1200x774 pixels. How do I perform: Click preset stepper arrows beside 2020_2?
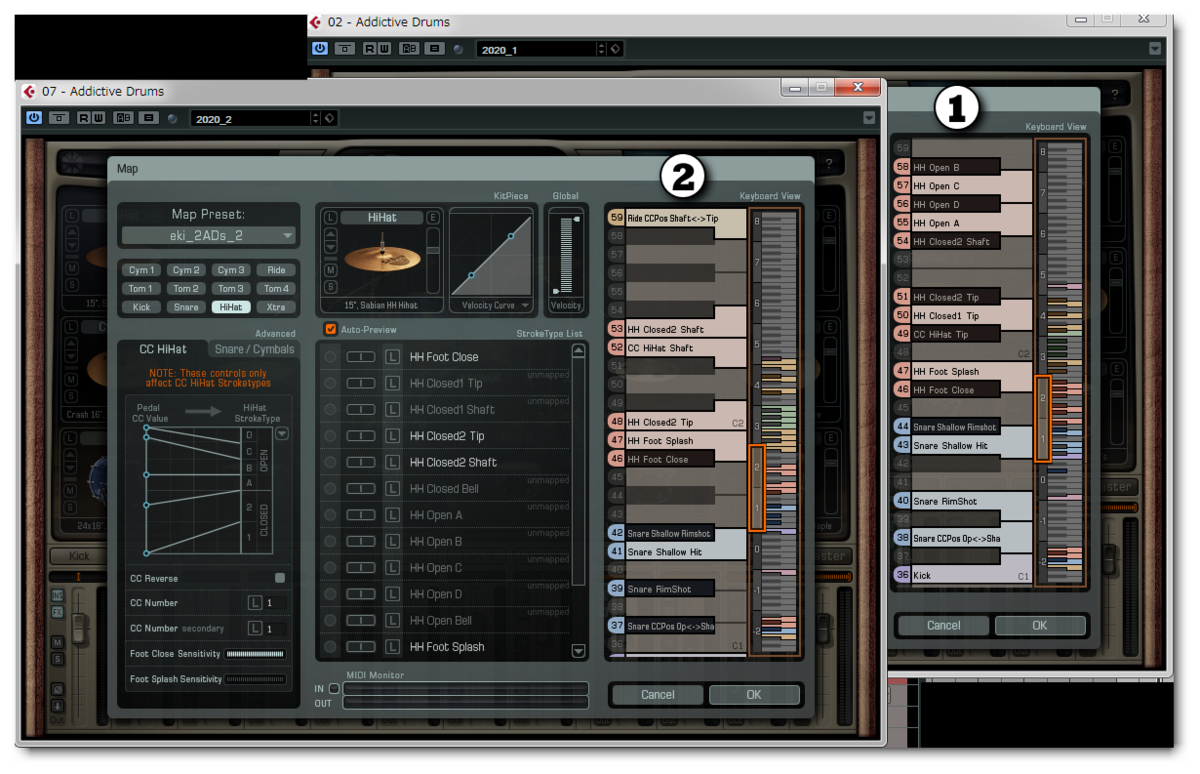316,119
